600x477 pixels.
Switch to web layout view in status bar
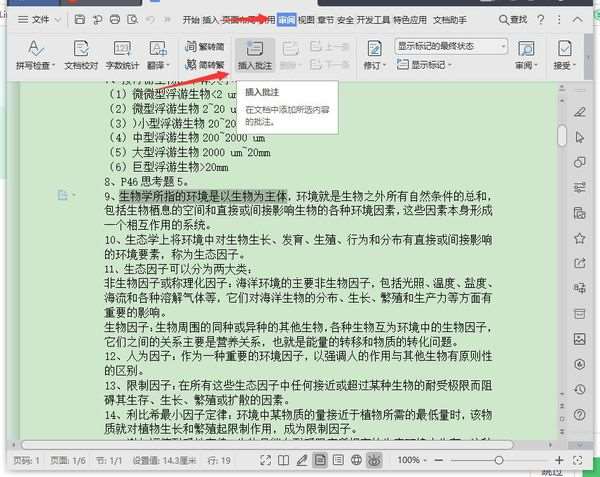(x=356, y=460)
